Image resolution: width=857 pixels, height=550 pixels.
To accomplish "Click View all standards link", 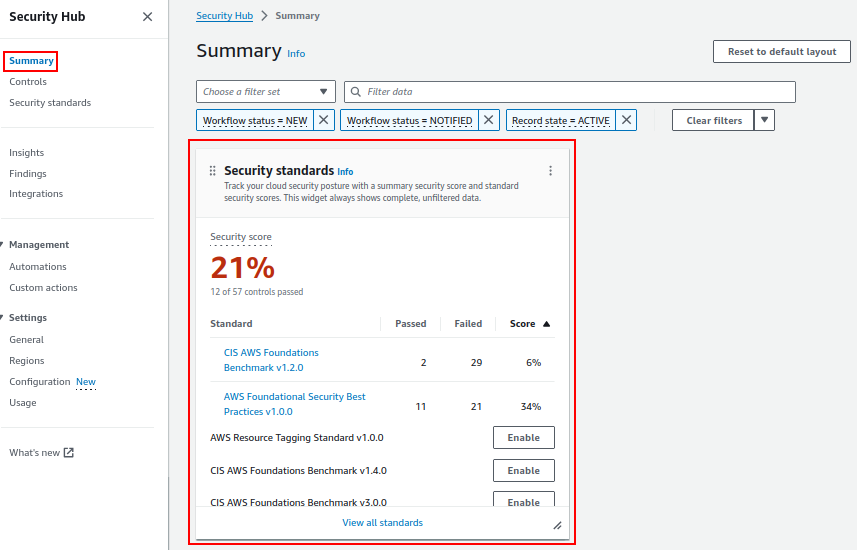I will (x=383, y=523).
